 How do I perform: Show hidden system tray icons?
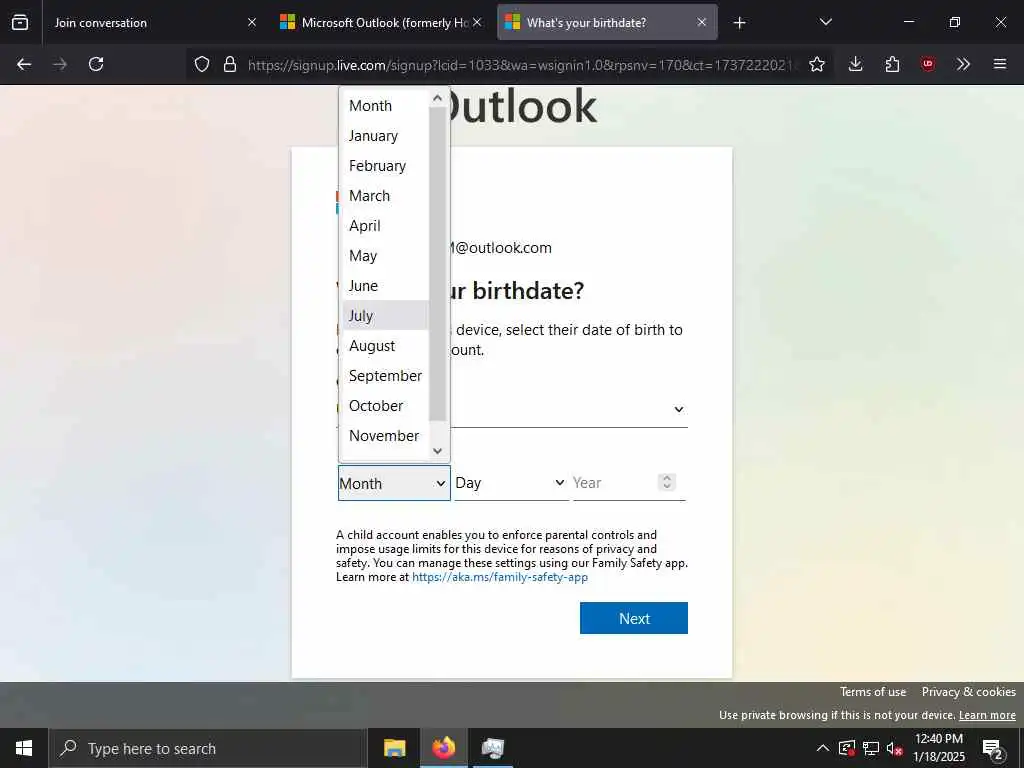pyautogui.click(x=823, y=748)
